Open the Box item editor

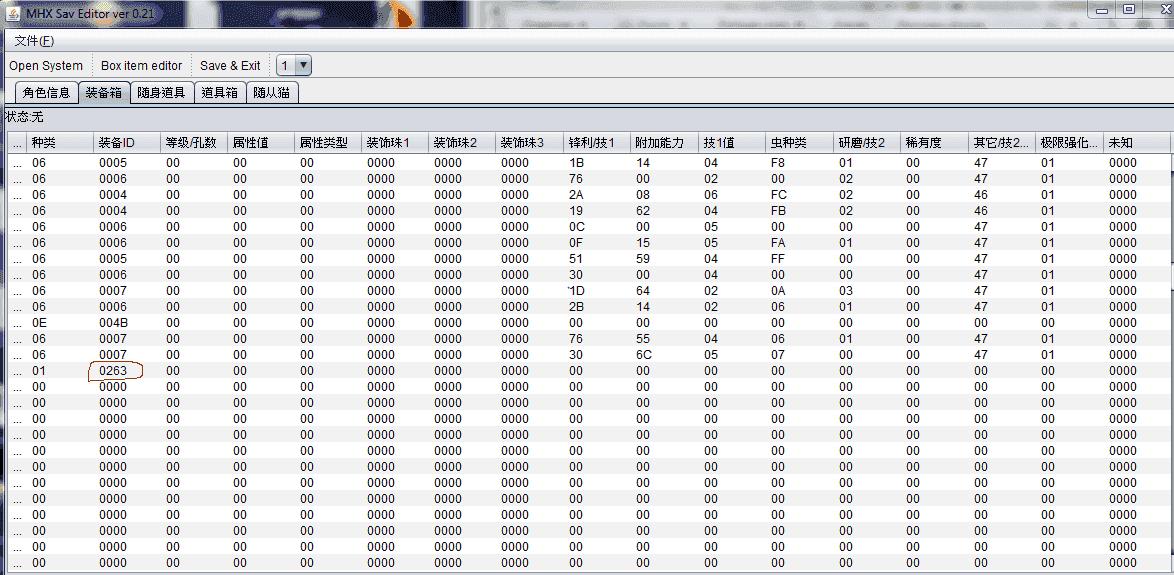tap(142, 65)
